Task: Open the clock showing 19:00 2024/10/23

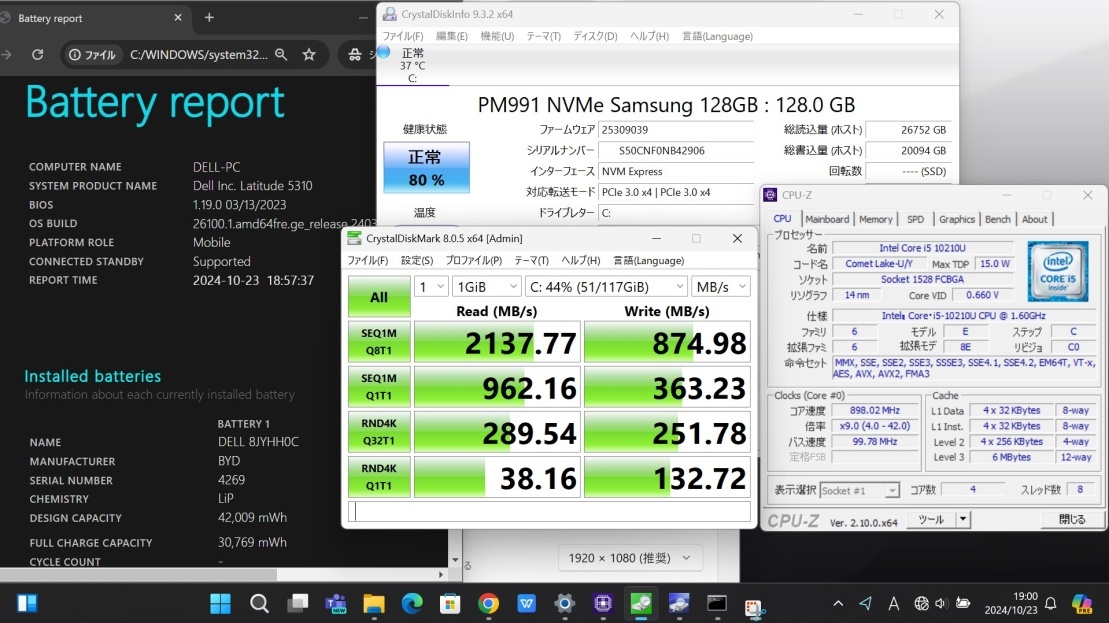Action: click(1011, 603)
